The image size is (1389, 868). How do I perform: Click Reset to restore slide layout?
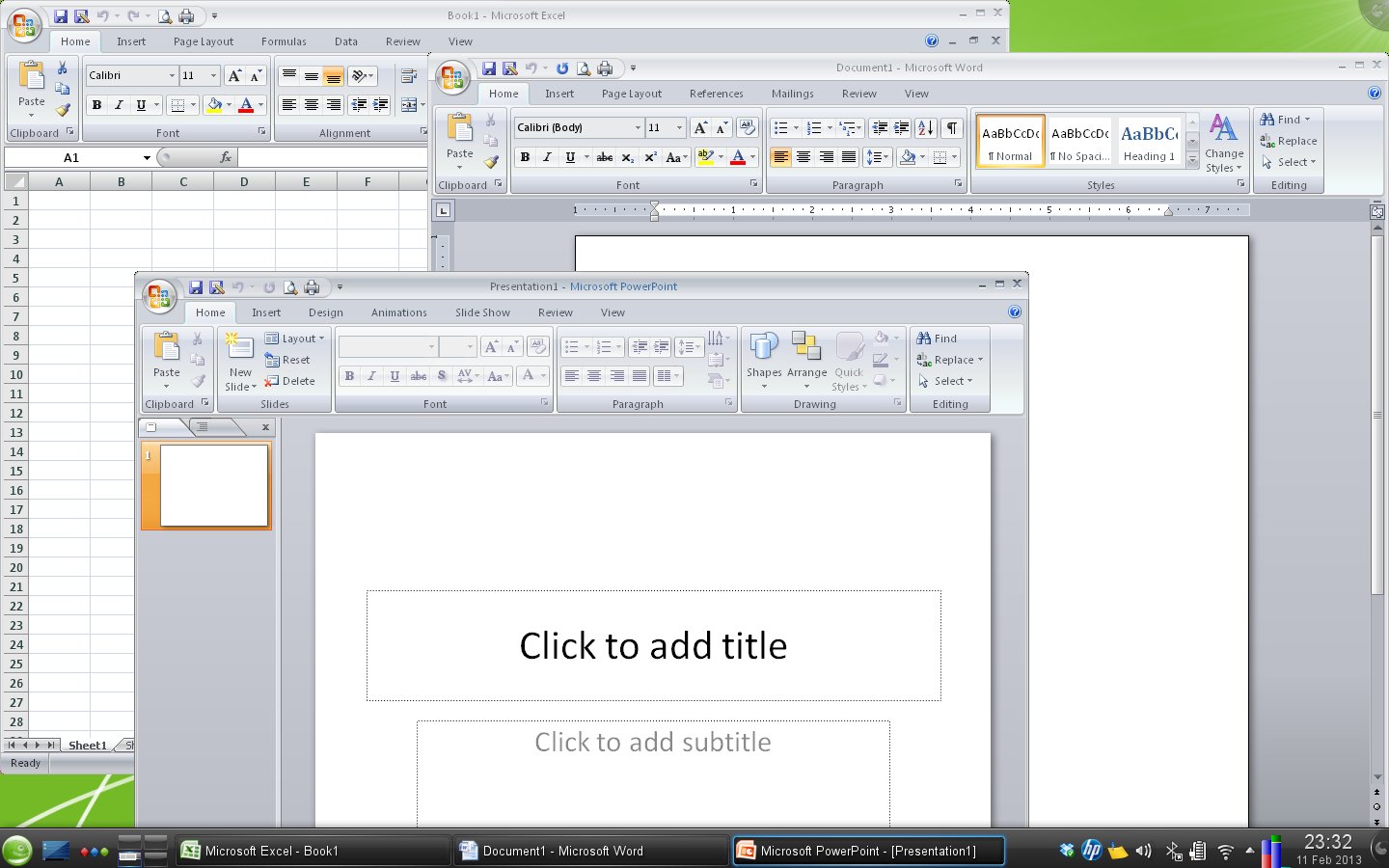pos(289,360)
